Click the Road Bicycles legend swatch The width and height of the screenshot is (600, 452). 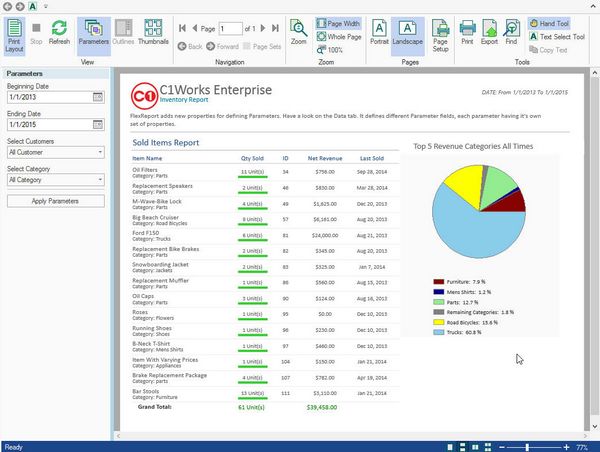439,322
